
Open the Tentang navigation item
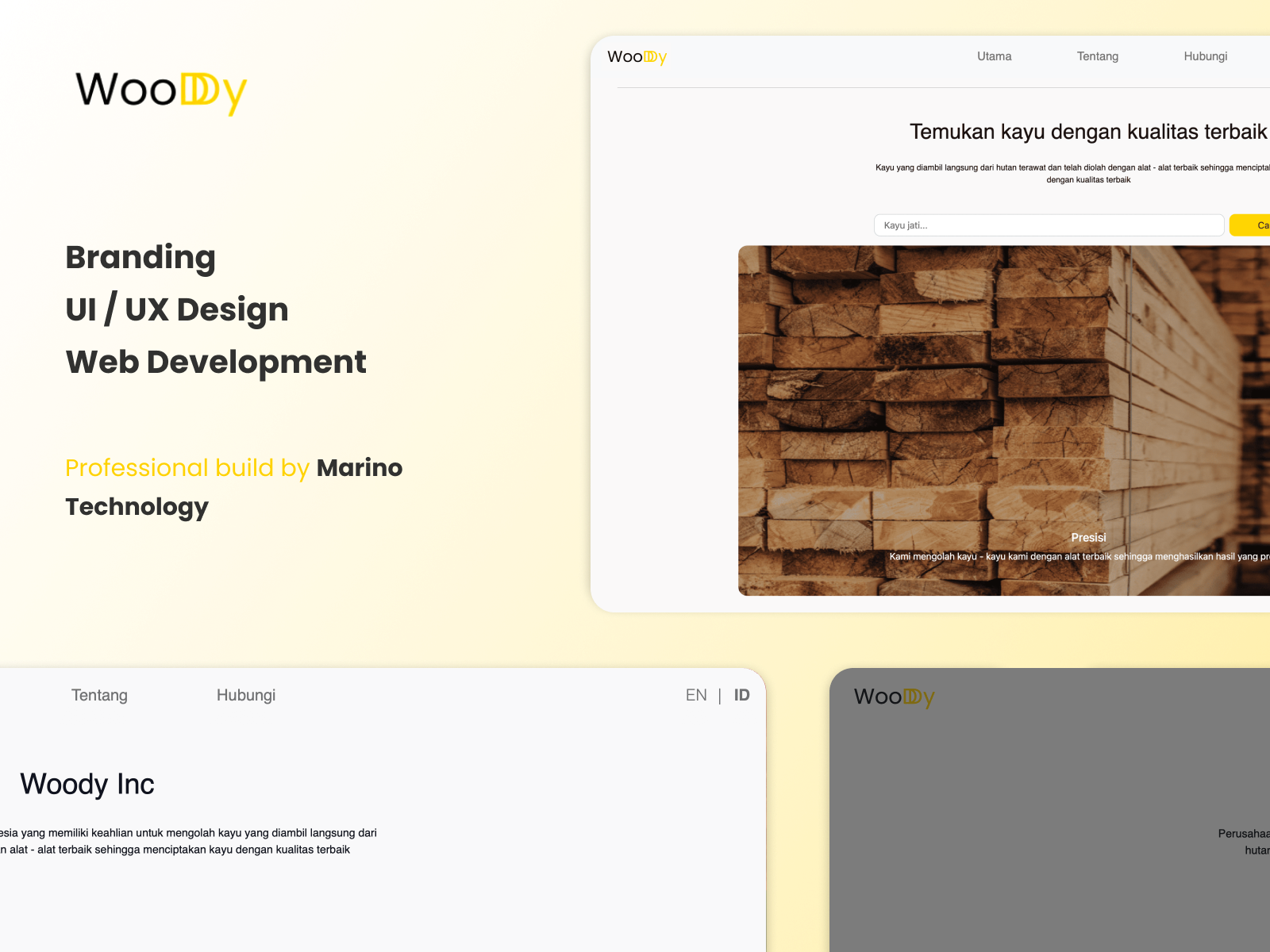pos(1098,56)
